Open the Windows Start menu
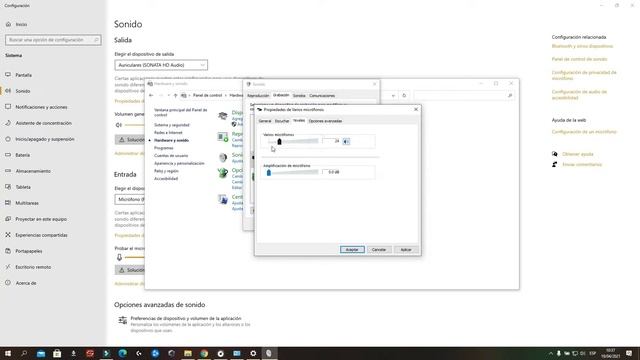640x360 pixels. tap(8, 353)
